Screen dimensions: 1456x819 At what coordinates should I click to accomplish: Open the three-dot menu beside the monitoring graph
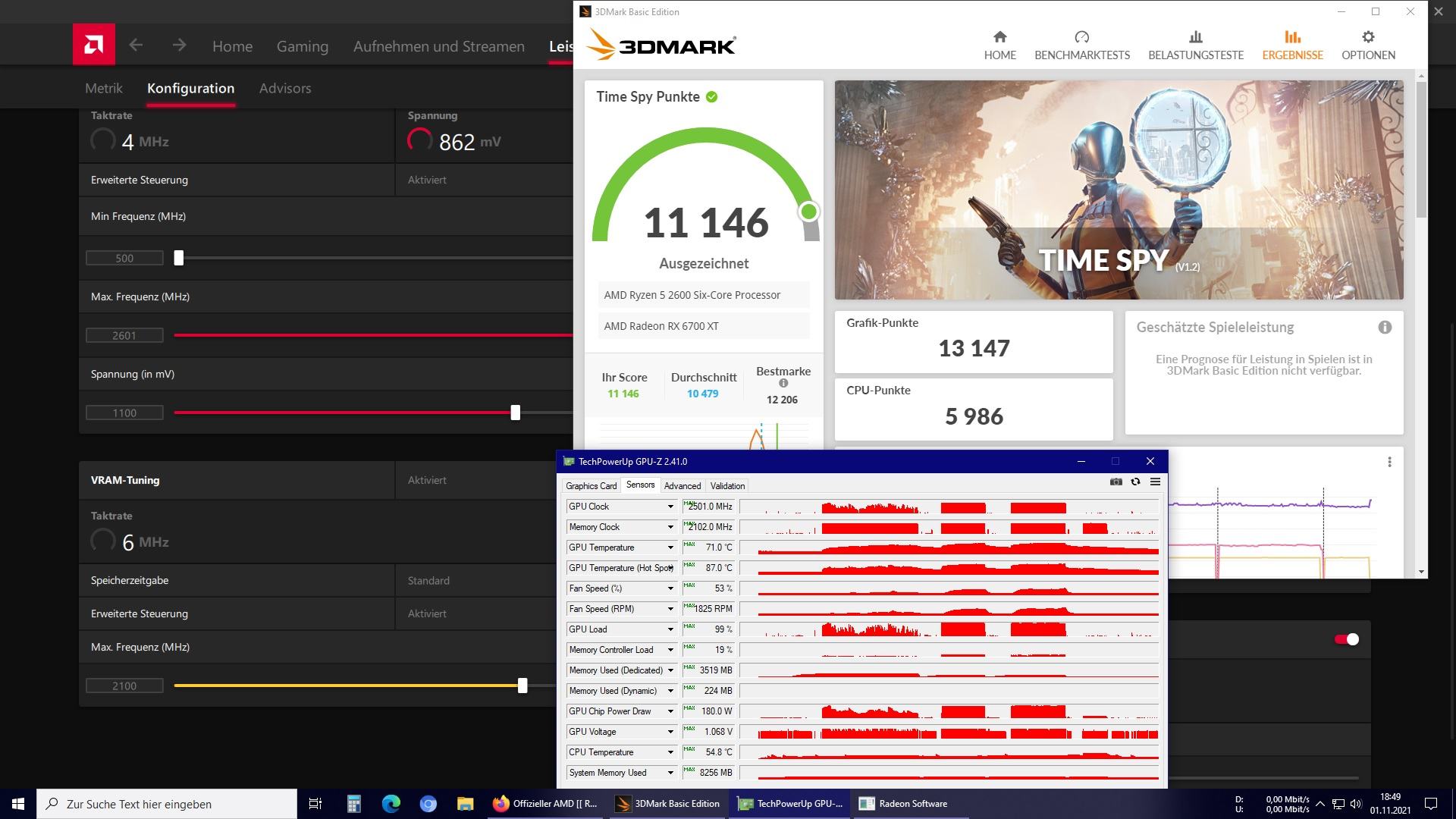click(x=1389, y=462)
